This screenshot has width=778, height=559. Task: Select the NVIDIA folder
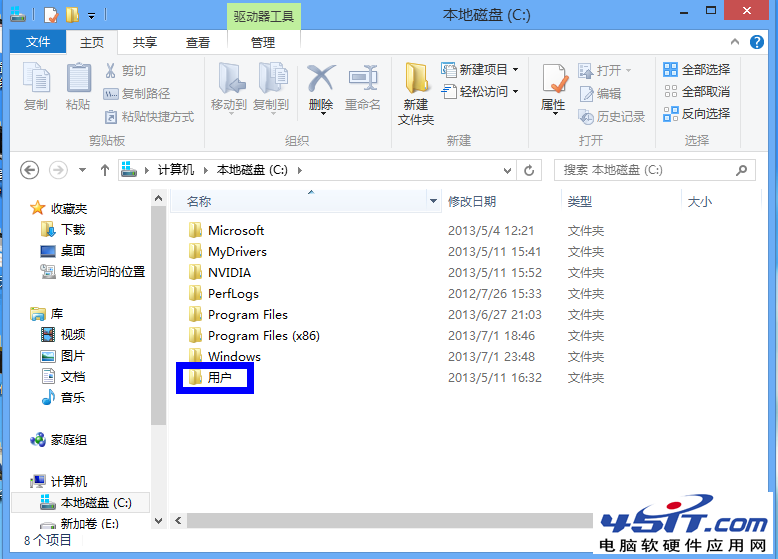point(220,272)
